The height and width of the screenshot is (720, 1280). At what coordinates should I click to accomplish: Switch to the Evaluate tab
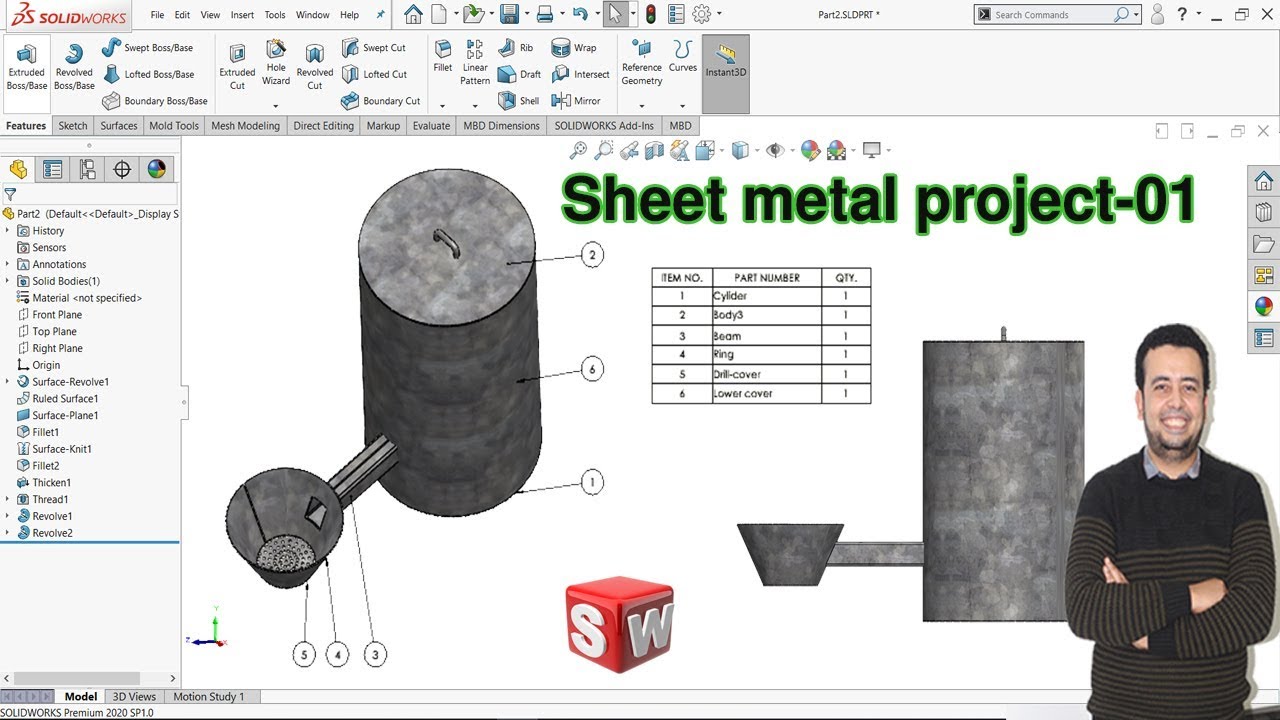[x=431, y=126]
